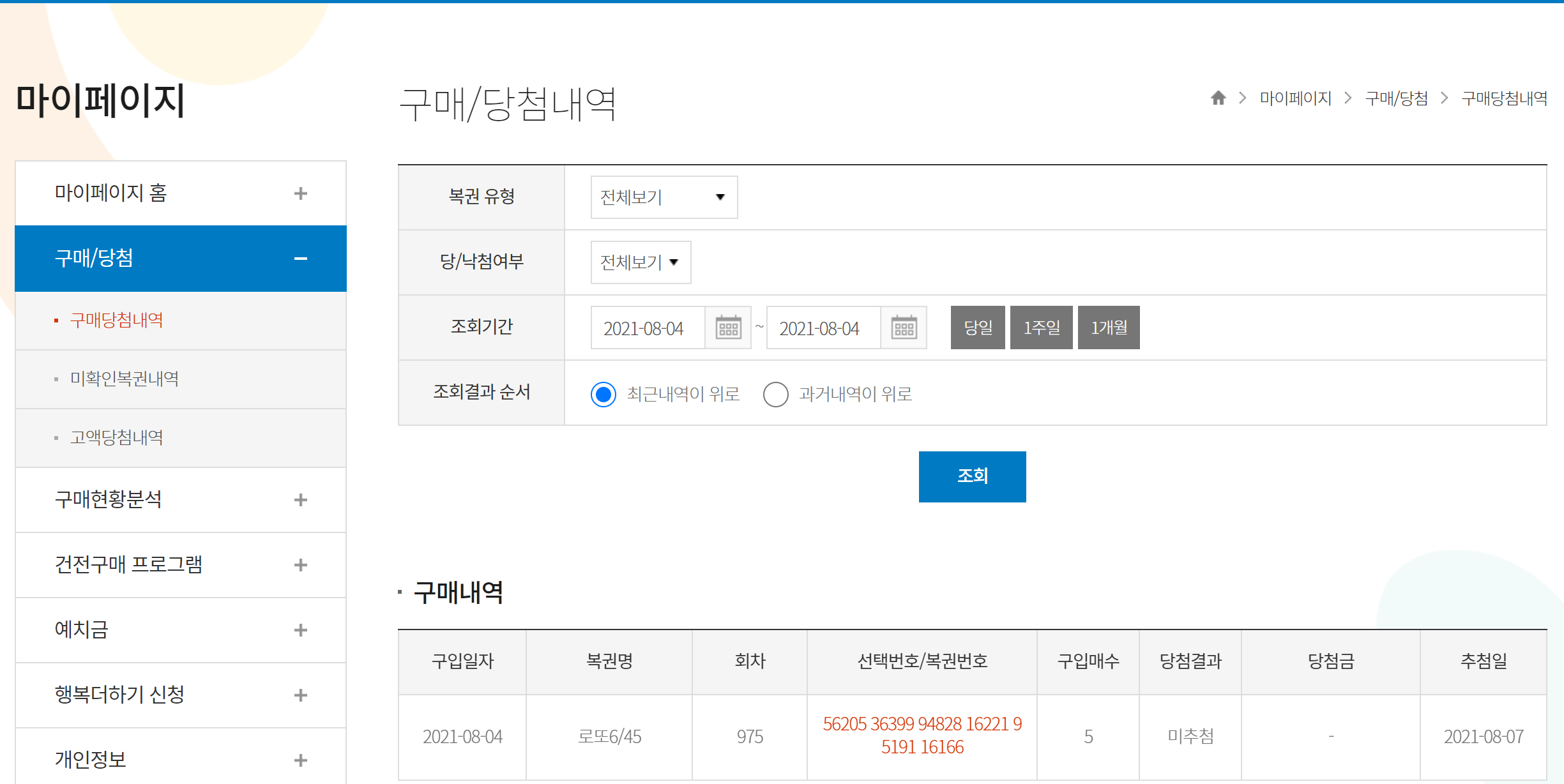Expand 구매현황분석 with plus icon

[300, 500]
